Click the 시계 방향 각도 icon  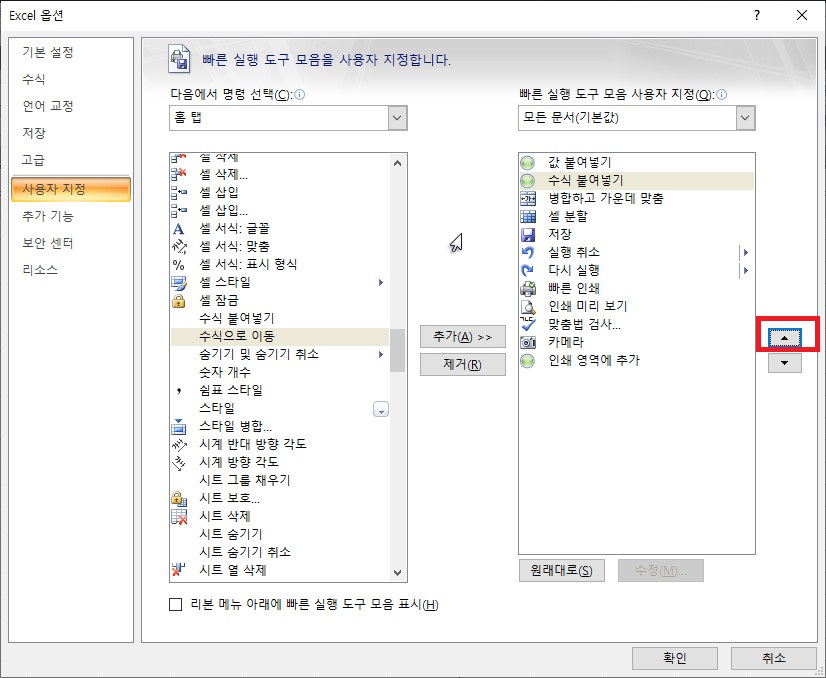tap(179, 463)
